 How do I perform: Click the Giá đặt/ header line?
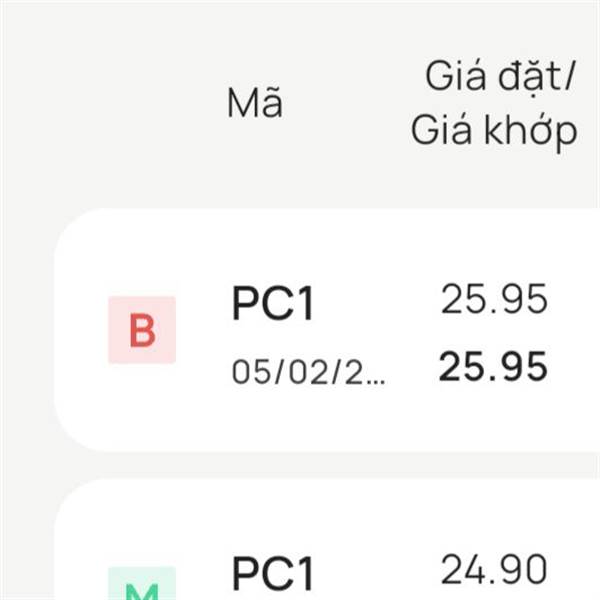[494, 76]
